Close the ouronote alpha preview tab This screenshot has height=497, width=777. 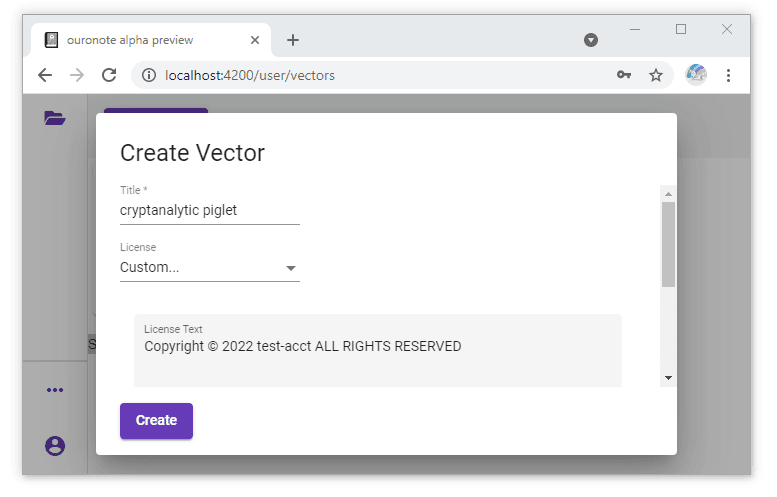coord(255,40)
